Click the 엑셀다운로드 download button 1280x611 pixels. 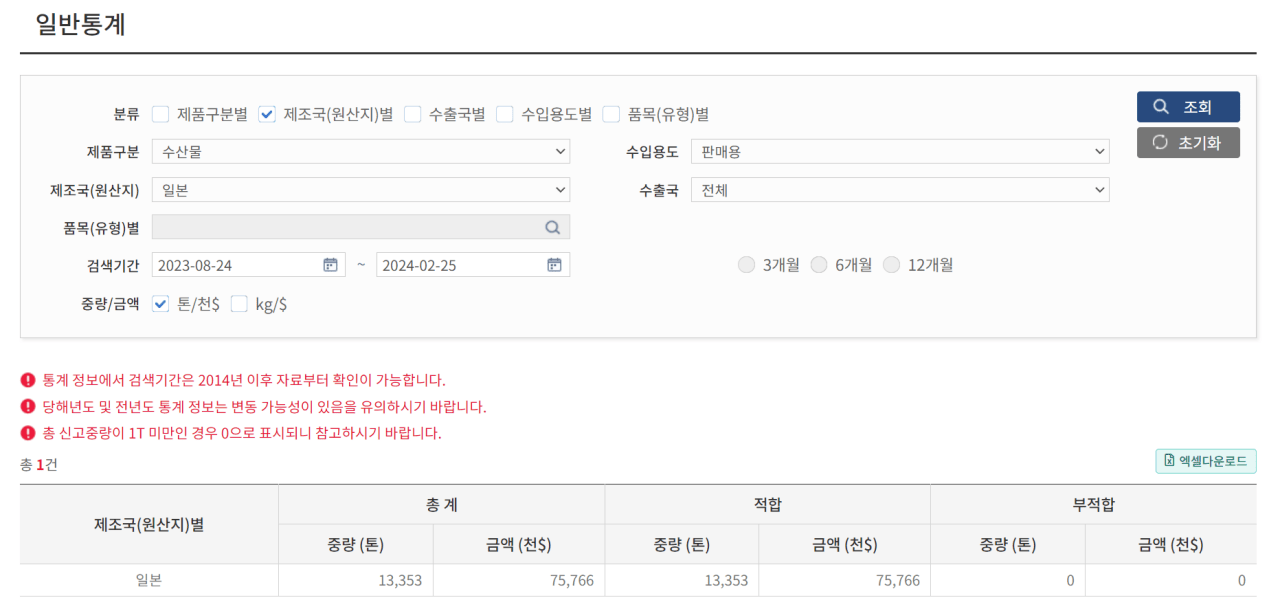pyautogui.click(x=1206, y=461)
